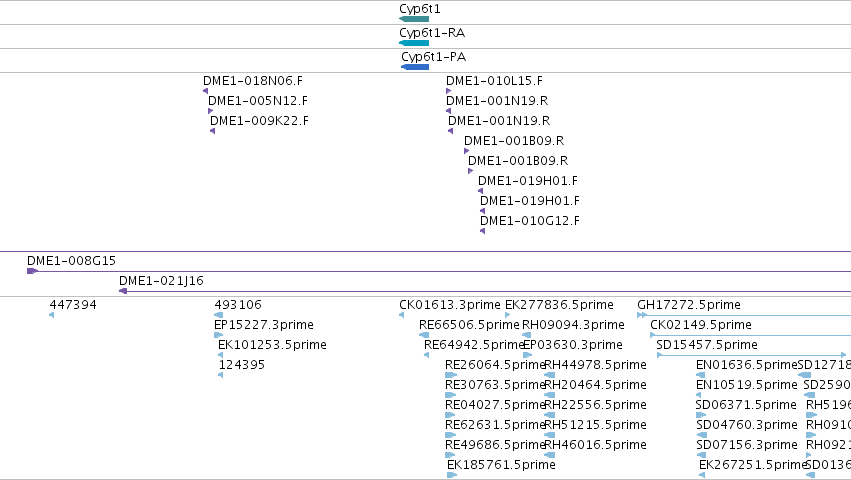The height and width of the screenshot is (480, 851).
Task: Click the EP15227.3prime label
Action: tap(264, 325)
